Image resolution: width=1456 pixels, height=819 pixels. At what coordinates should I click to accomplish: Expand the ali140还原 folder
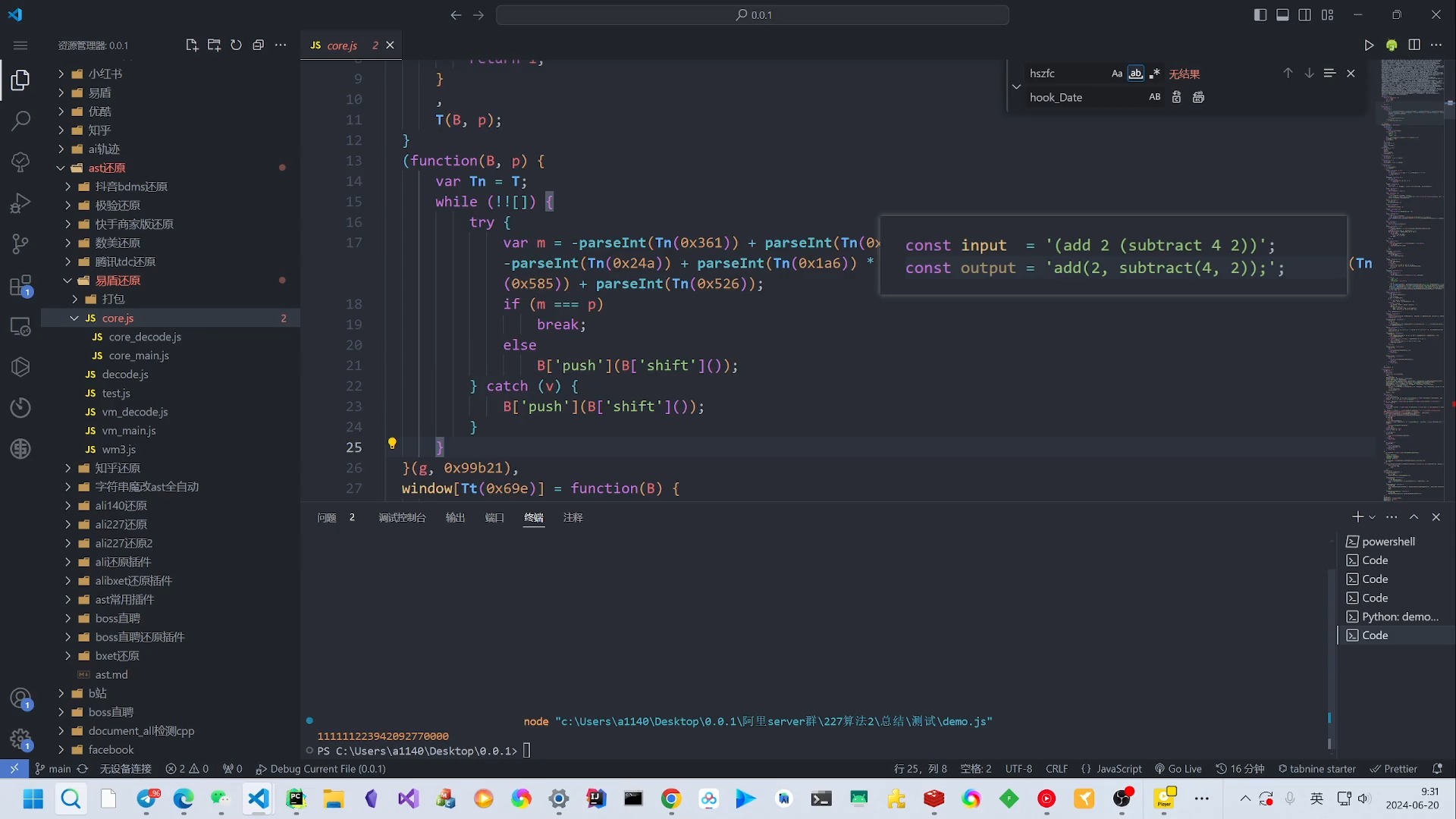(68, 506)
